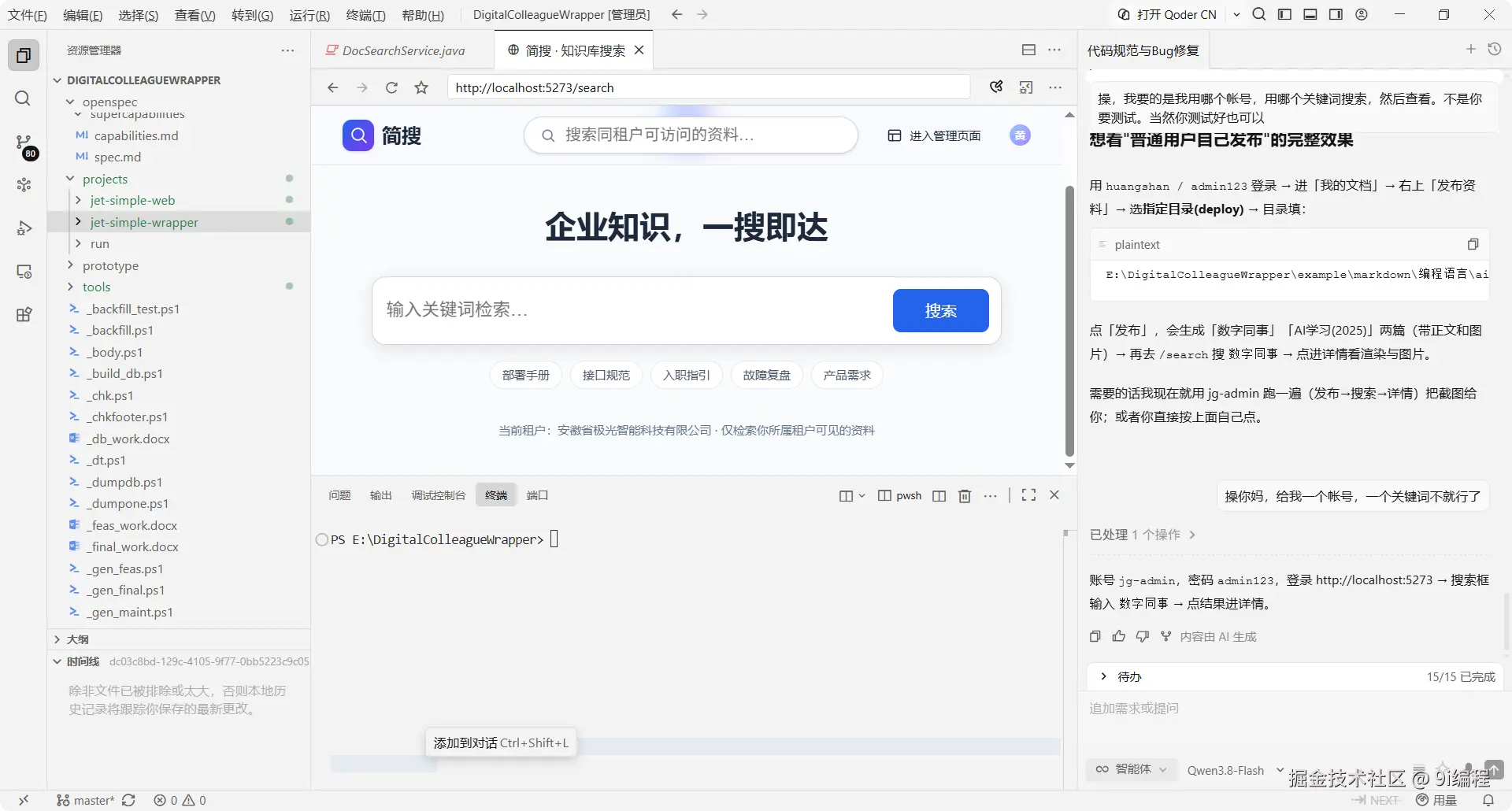Open the 智能体 mode dropdown
The image size is (1512, 811).
tap(1132, 769)
